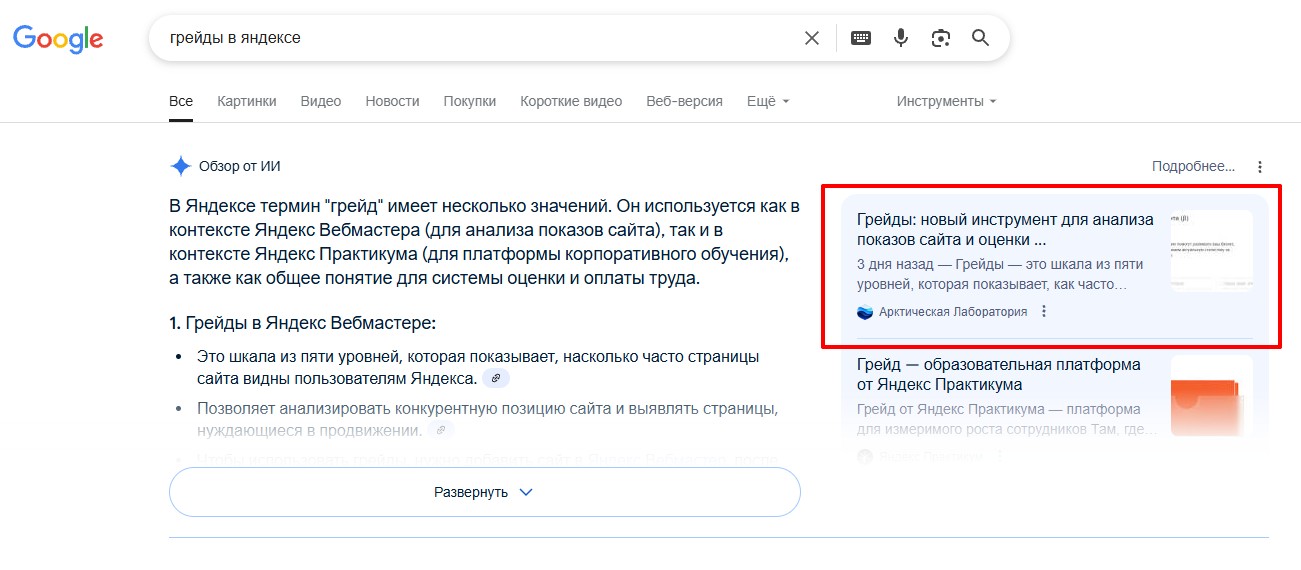This screenshot has height=570, width=1301.
Task: Open Арктическая Лаборатория favicon
Action: [865, 311]
